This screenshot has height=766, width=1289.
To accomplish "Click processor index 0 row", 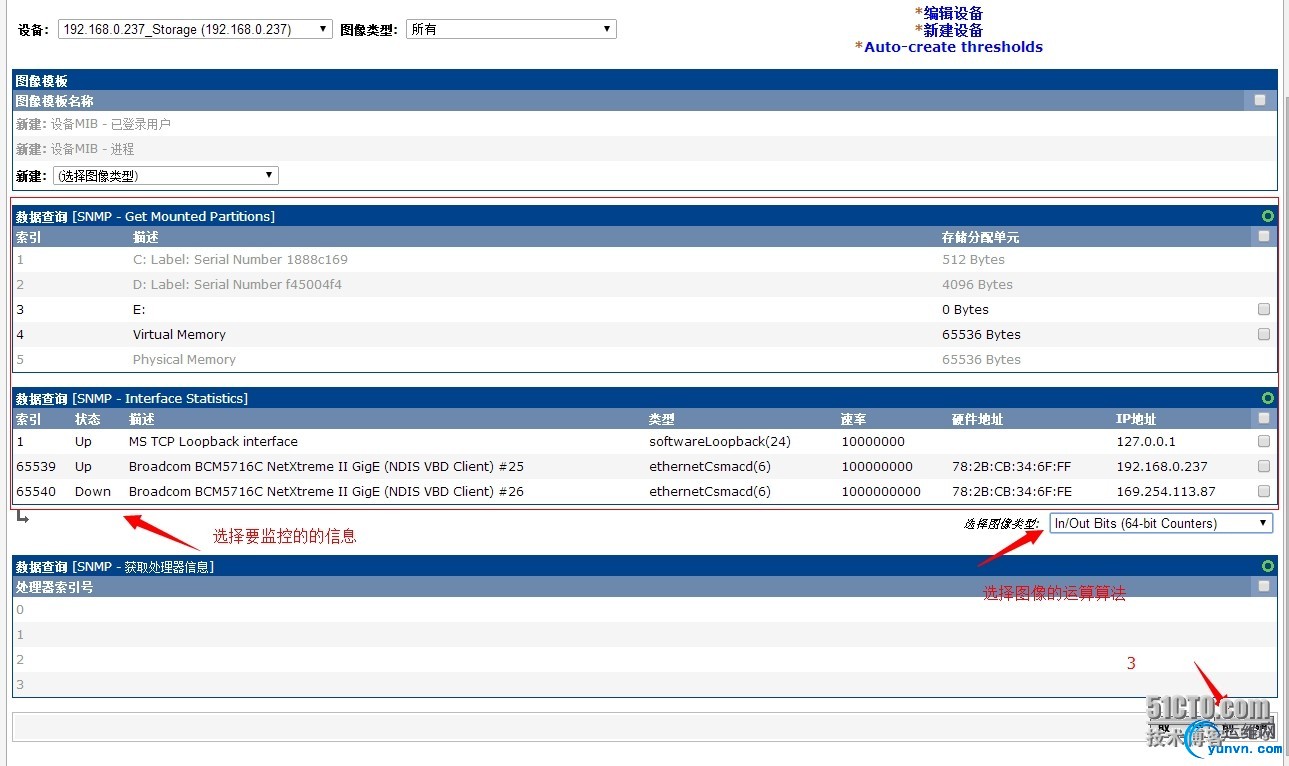I will click(645, 609).
